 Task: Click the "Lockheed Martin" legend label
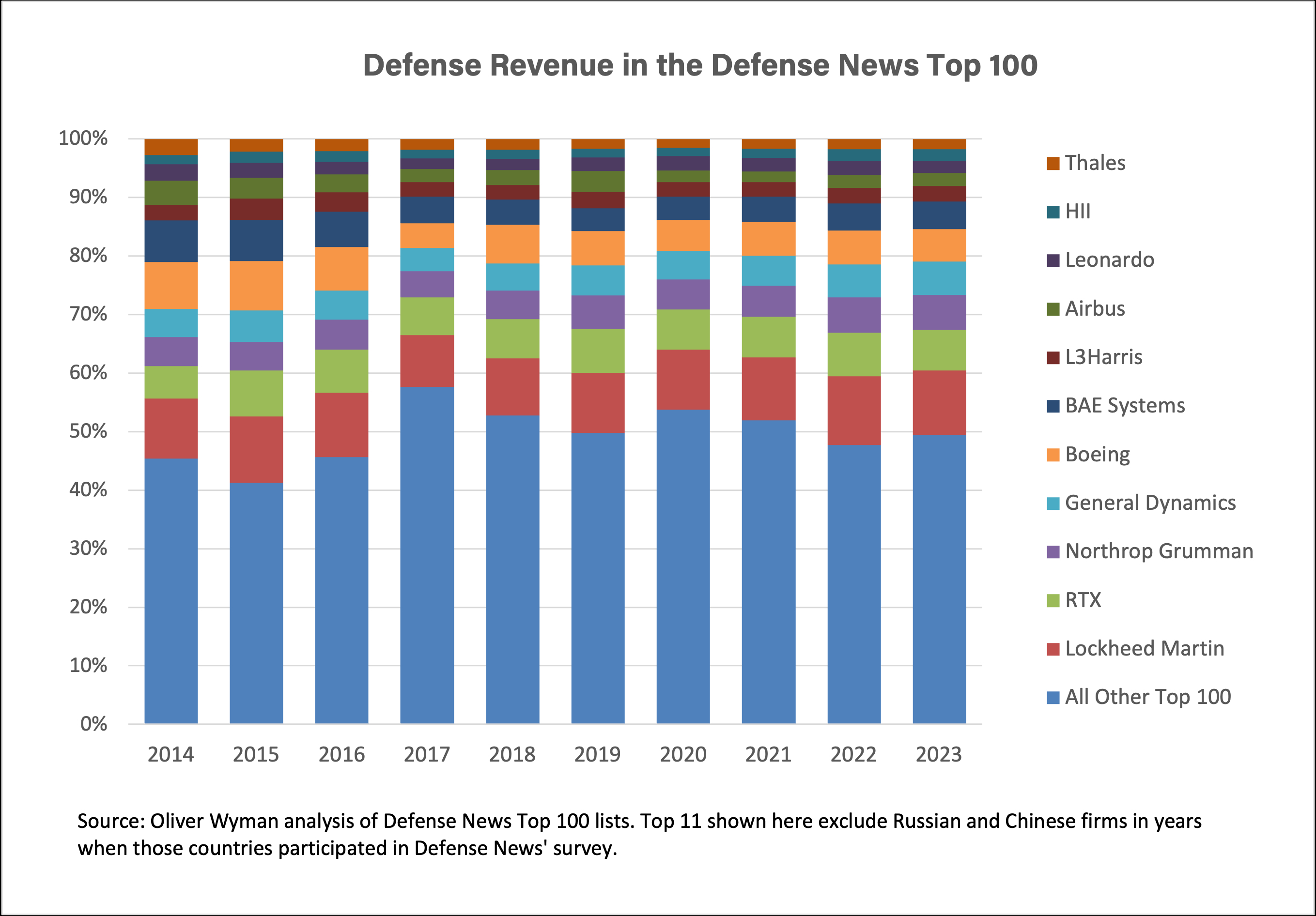tap(1144, 648)
